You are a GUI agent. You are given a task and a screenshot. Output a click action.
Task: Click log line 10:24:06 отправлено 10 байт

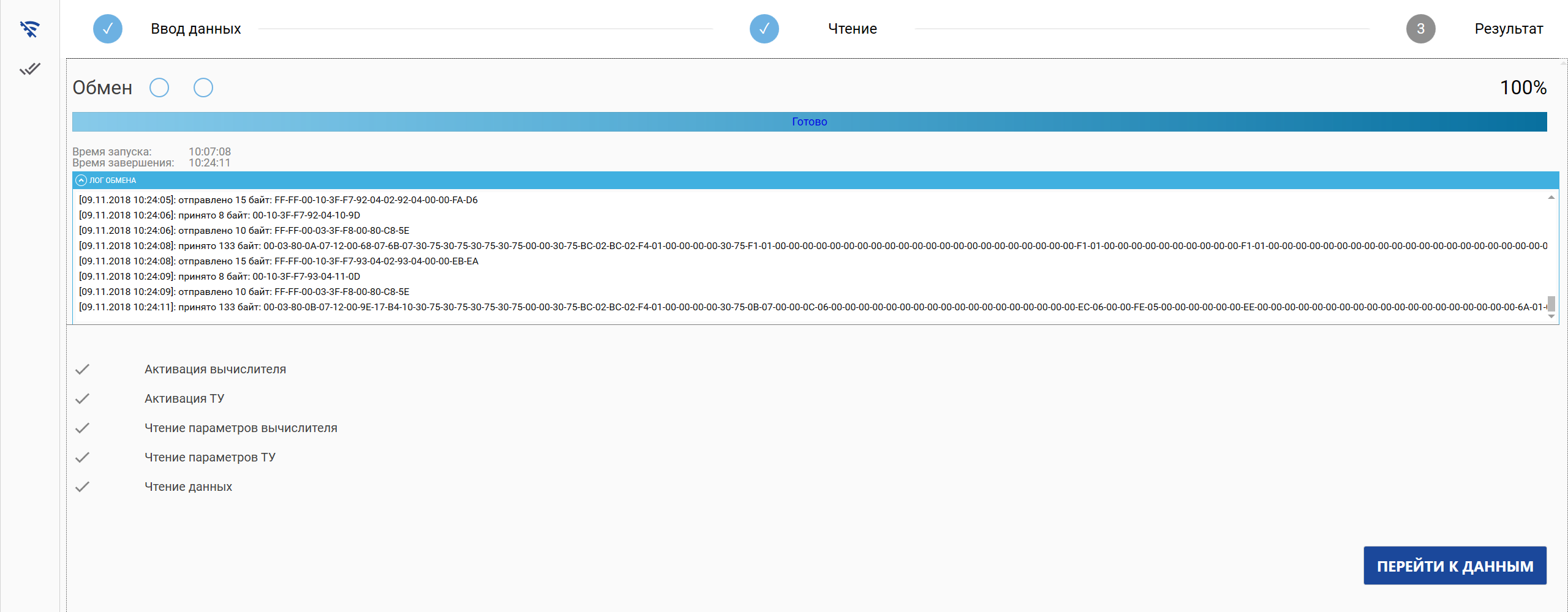point(244,230)
